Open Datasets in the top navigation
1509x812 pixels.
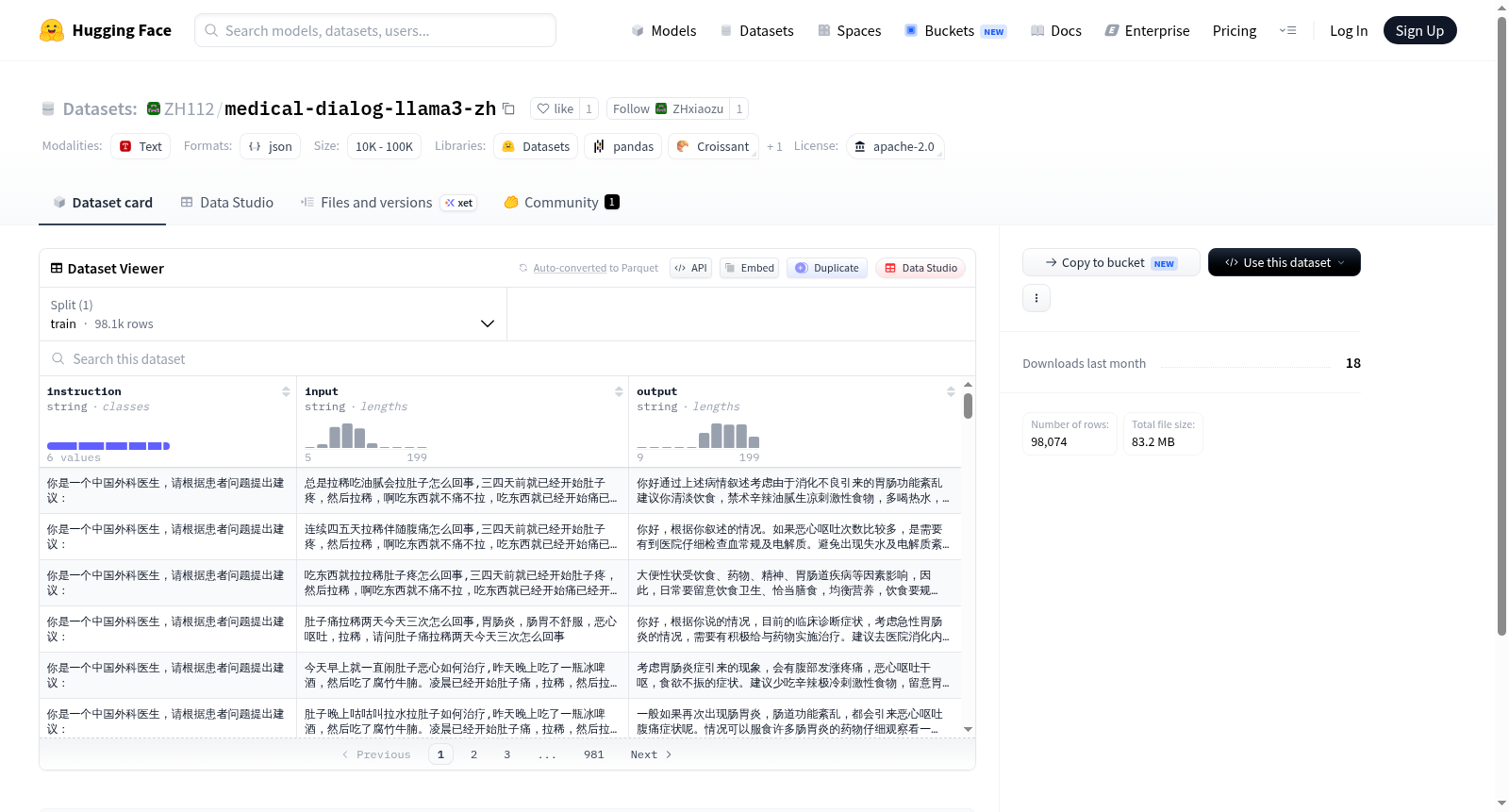(756, 30)
